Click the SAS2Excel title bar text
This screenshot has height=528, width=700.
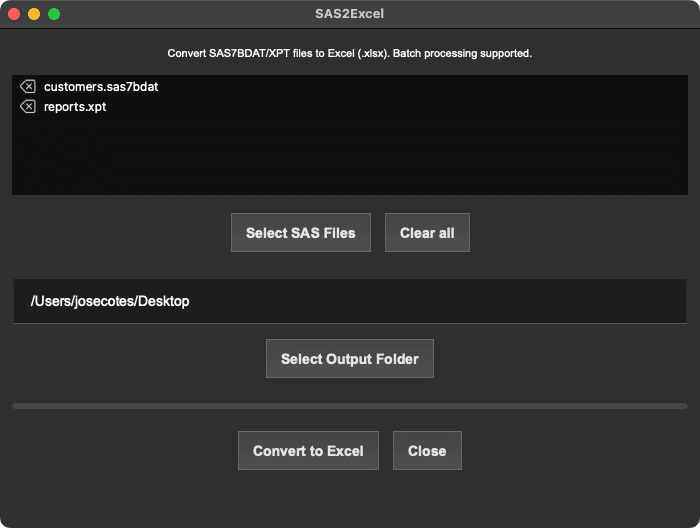(349, 14)
